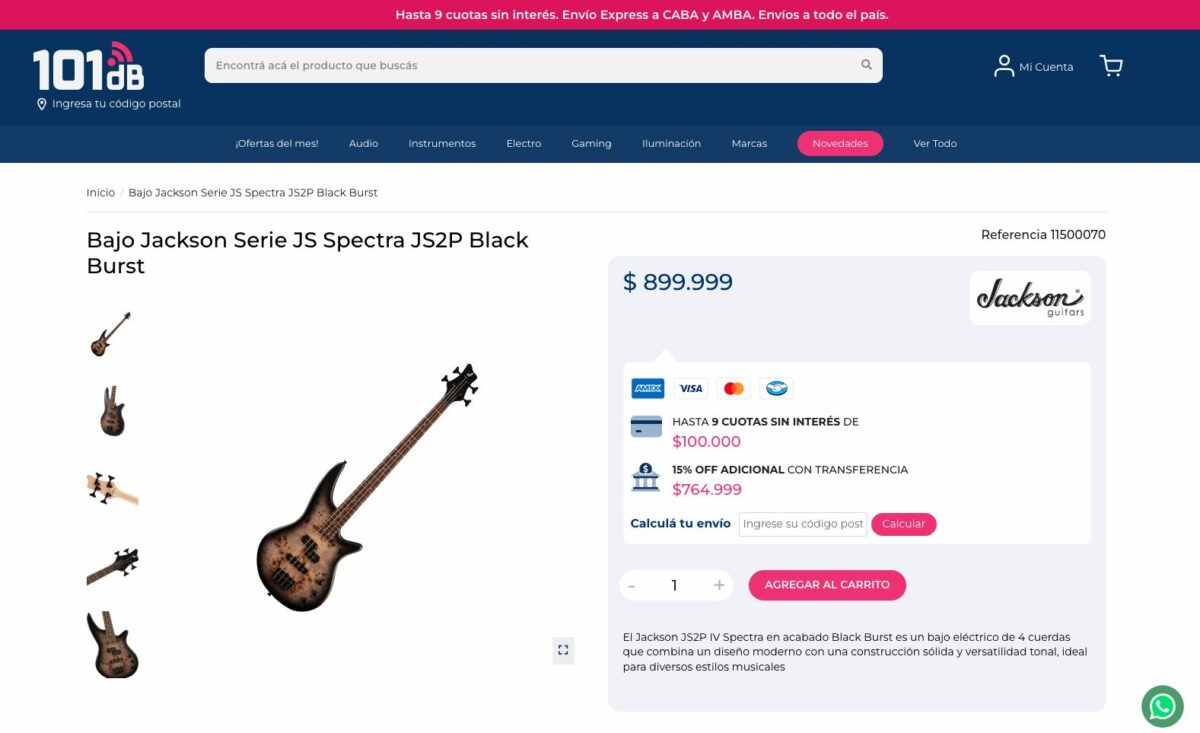The width and height of the screenshot is (1200, 733).
Task: Open the Audio menu
Action: [363, 144]
